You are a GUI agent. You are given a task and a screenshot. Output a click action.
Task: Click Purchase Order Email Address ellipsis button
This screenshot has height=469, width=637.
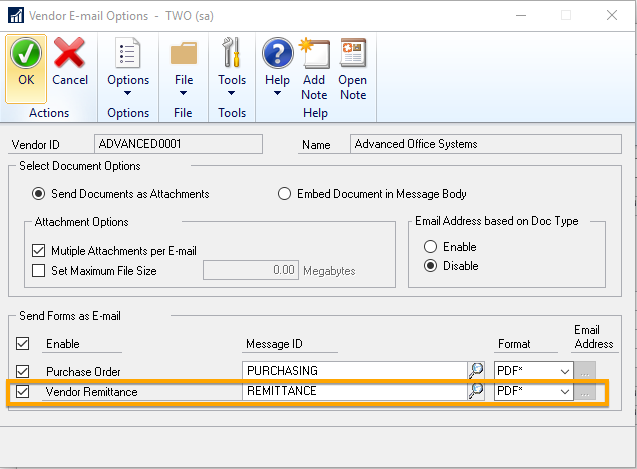coord(585,371)
